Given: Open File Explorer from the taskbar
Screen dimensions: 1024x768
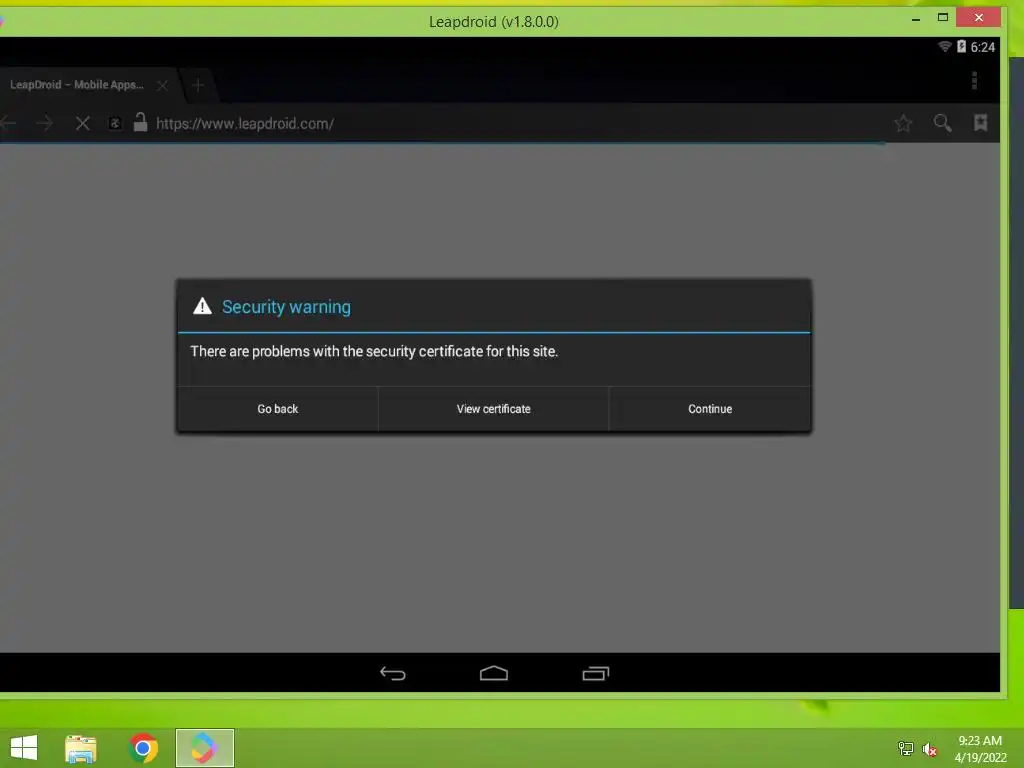Looking at the screenshot, I should pyautogui.click(x=81, y=748).
